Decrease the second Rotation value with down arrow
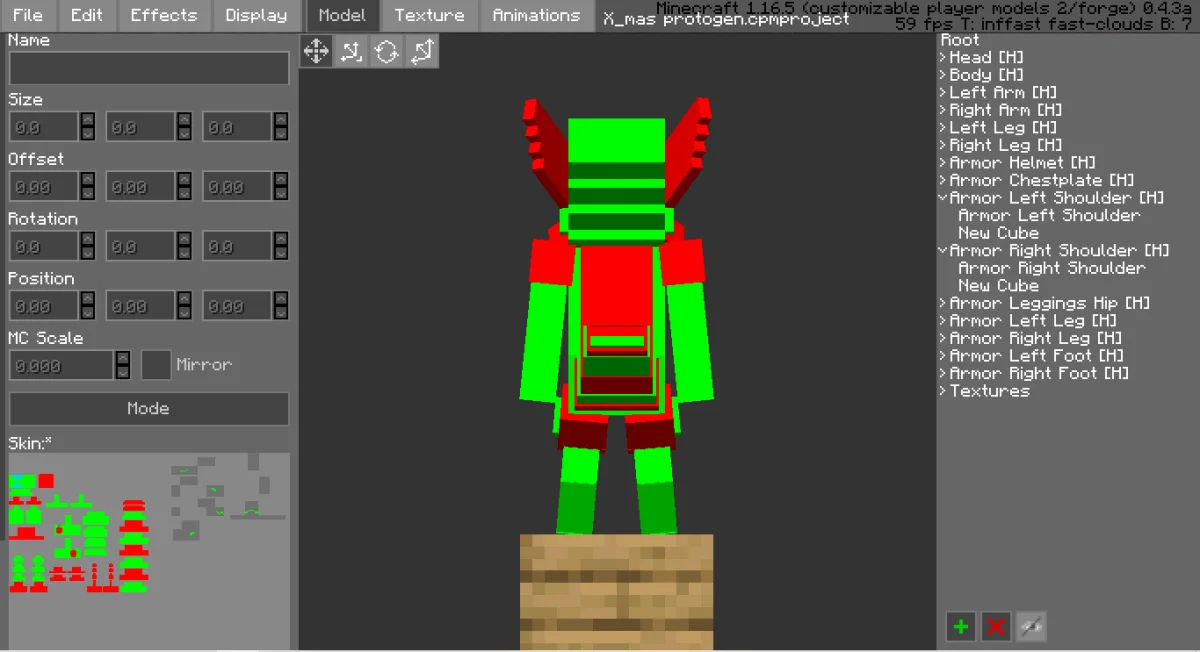This screenshot has height=652, width=1200. pos(184,253)
